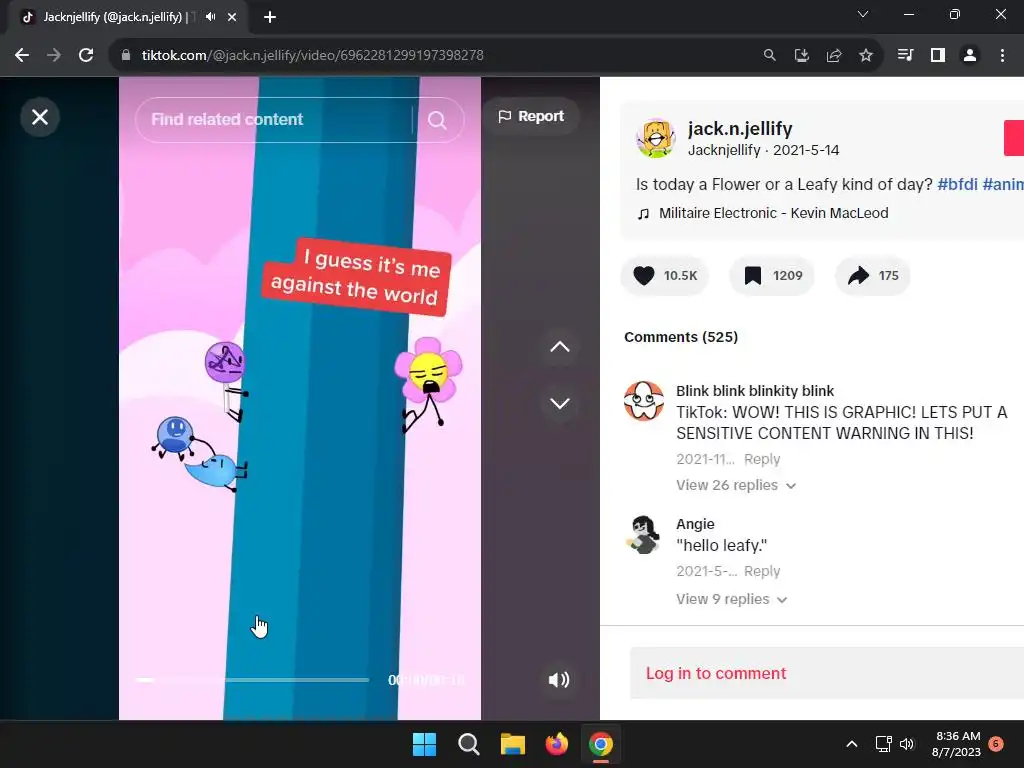Open the jack.n.jellify username link
This screenshot has width=1024, height=768.
pos(740,129)
